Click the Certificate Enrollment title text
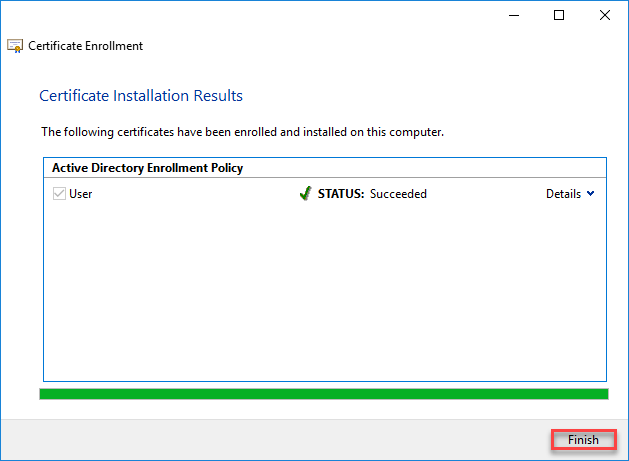 coord(85,46)
